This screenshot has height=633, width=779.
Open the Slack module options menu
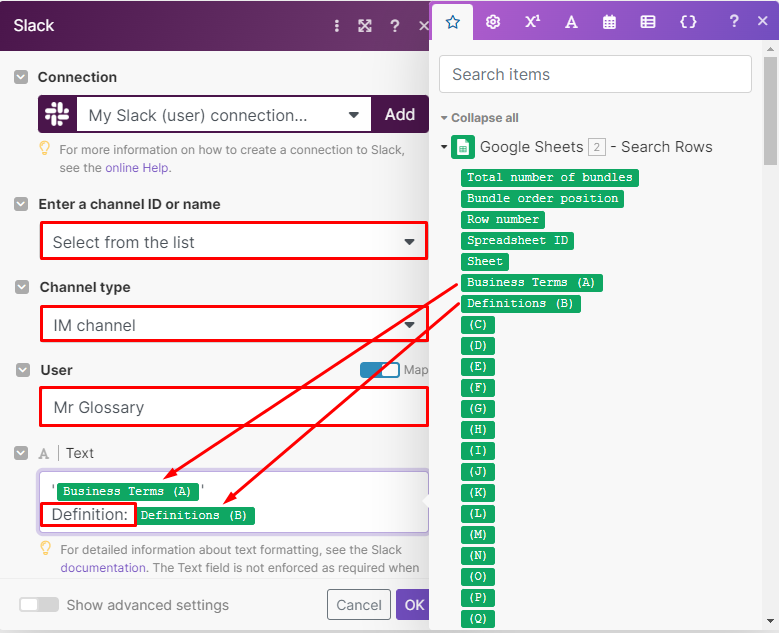pos(337,26)
